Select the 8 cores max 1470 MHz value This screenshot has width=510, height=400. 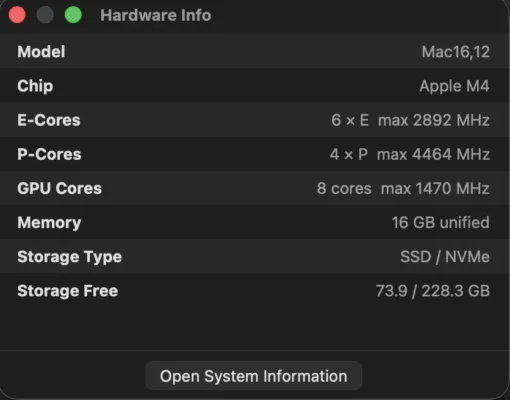point(403,188)
